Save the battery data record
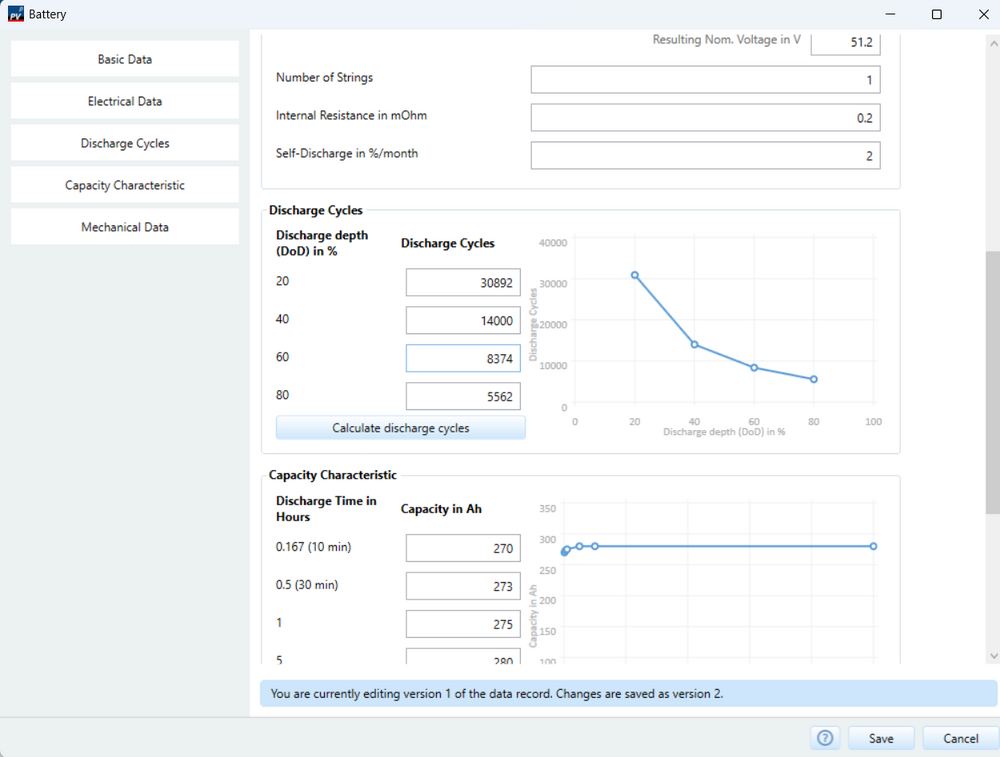 click(x=881, y=738)
